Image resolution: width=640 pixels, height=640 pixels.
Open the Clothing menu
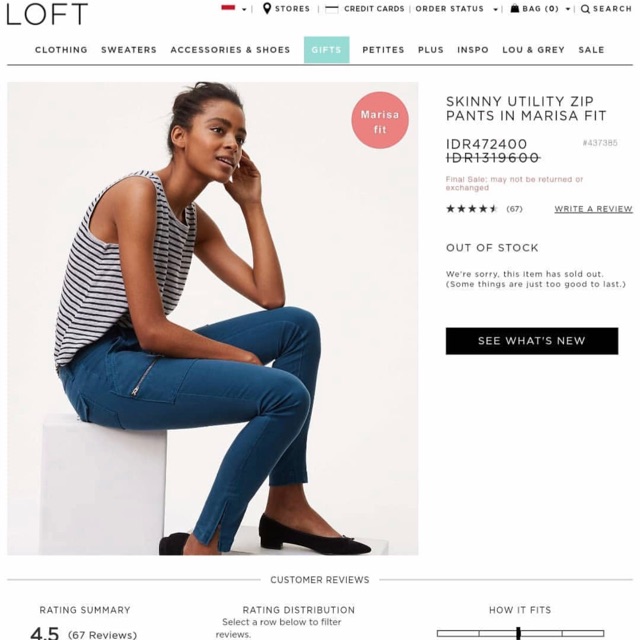pyautogui.click(x=61, y=50)
